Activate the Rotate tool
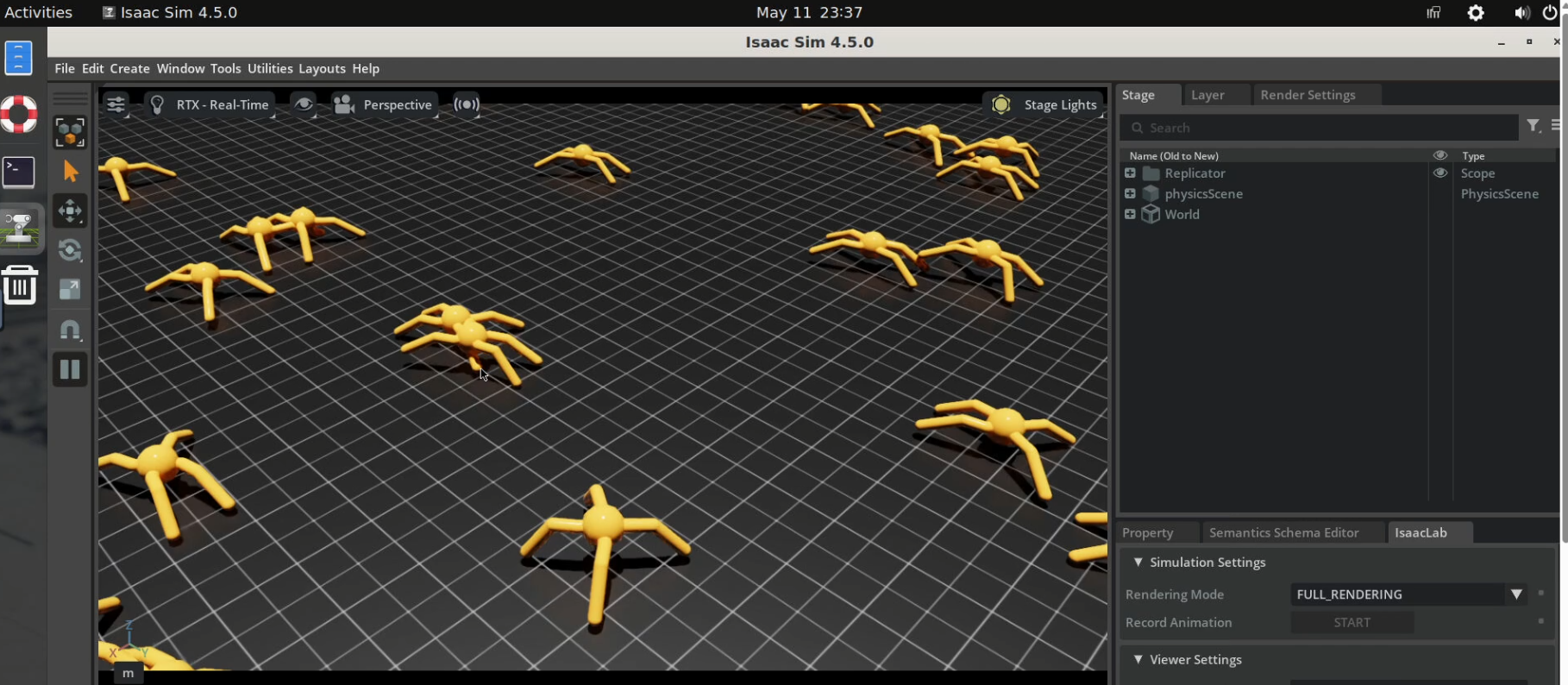This screenshot has width=1568, height=685. tap(70, 251)
